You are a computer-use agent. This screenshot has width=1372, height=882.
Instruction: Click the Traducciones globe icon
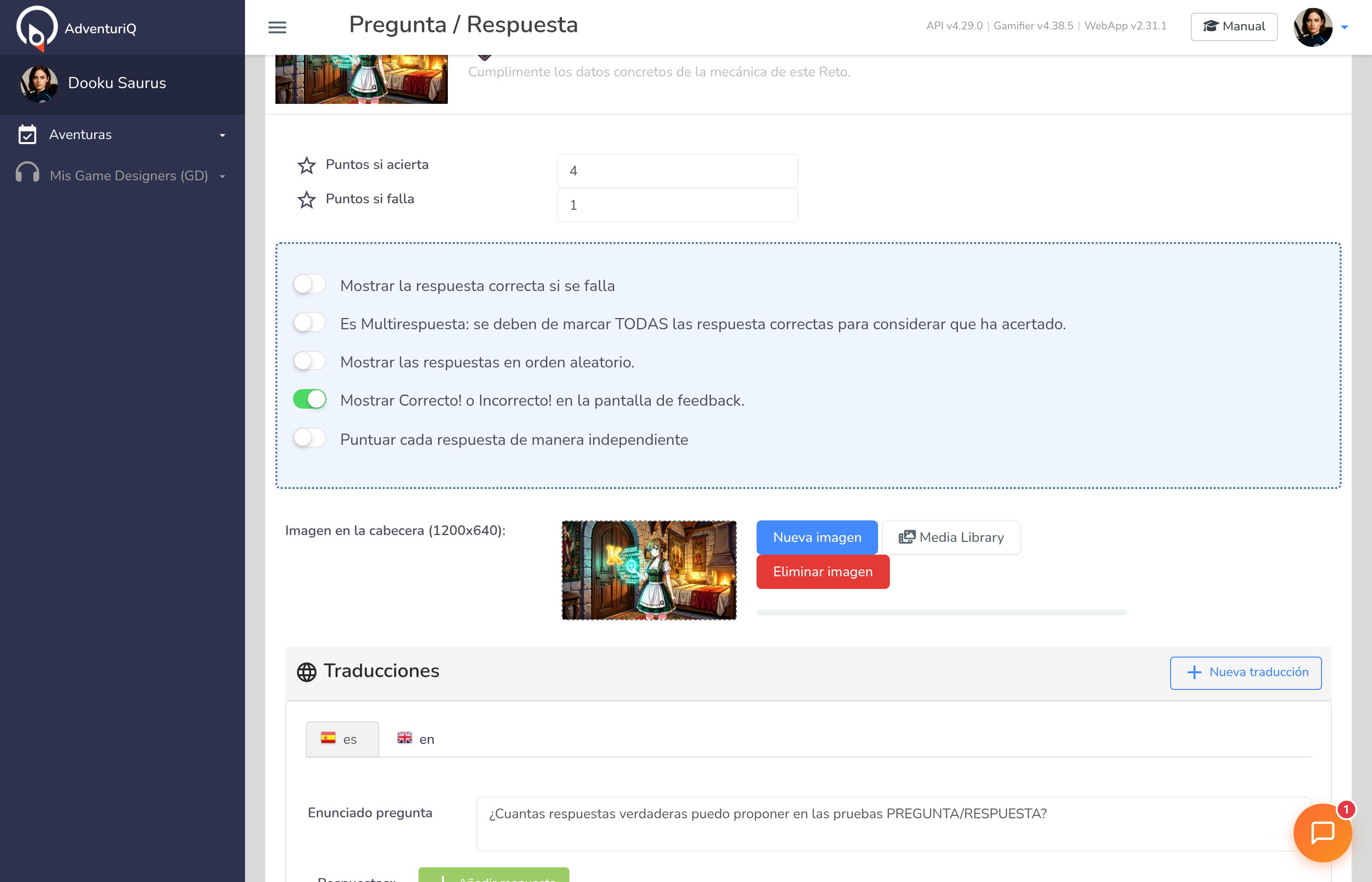tap(306, 672)
